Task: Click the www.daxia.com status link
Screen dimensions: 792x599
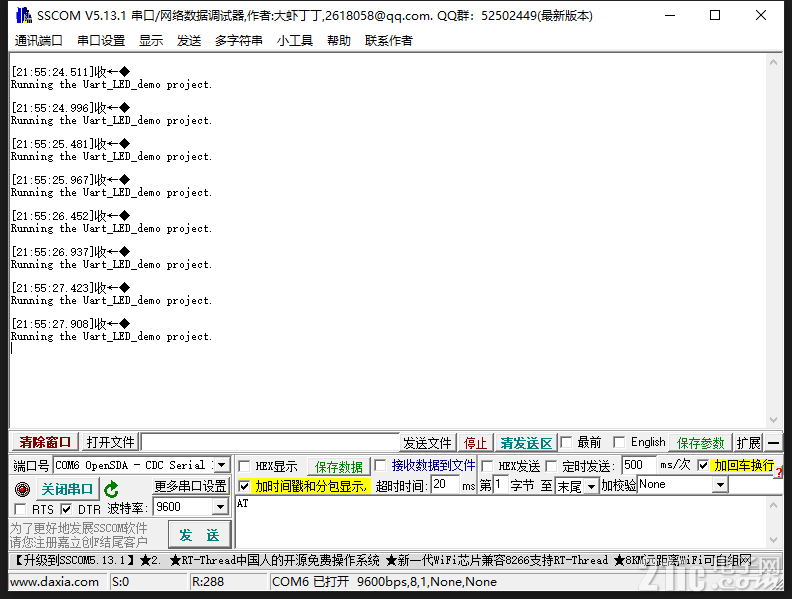Action: pos(55,582)
